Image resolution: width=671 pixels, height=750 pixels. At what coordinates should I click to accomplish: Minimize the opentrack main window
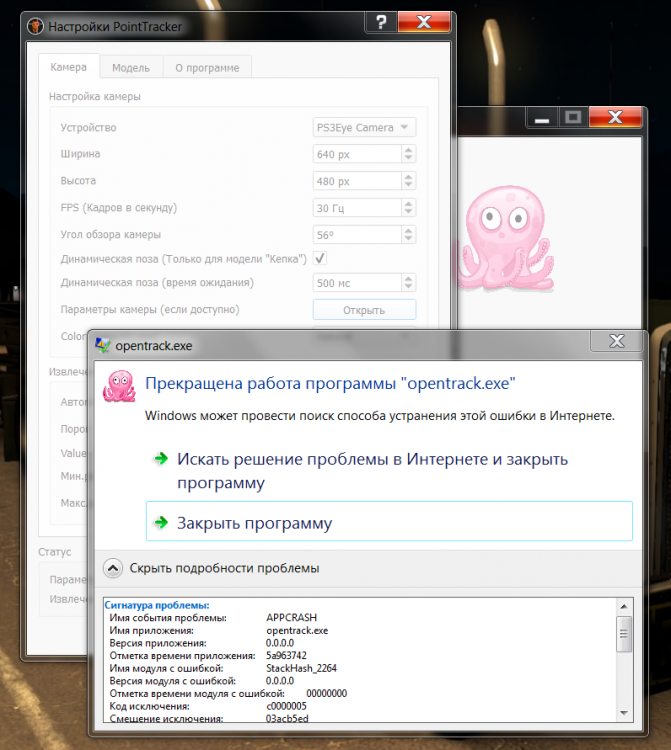coord(542,118)
